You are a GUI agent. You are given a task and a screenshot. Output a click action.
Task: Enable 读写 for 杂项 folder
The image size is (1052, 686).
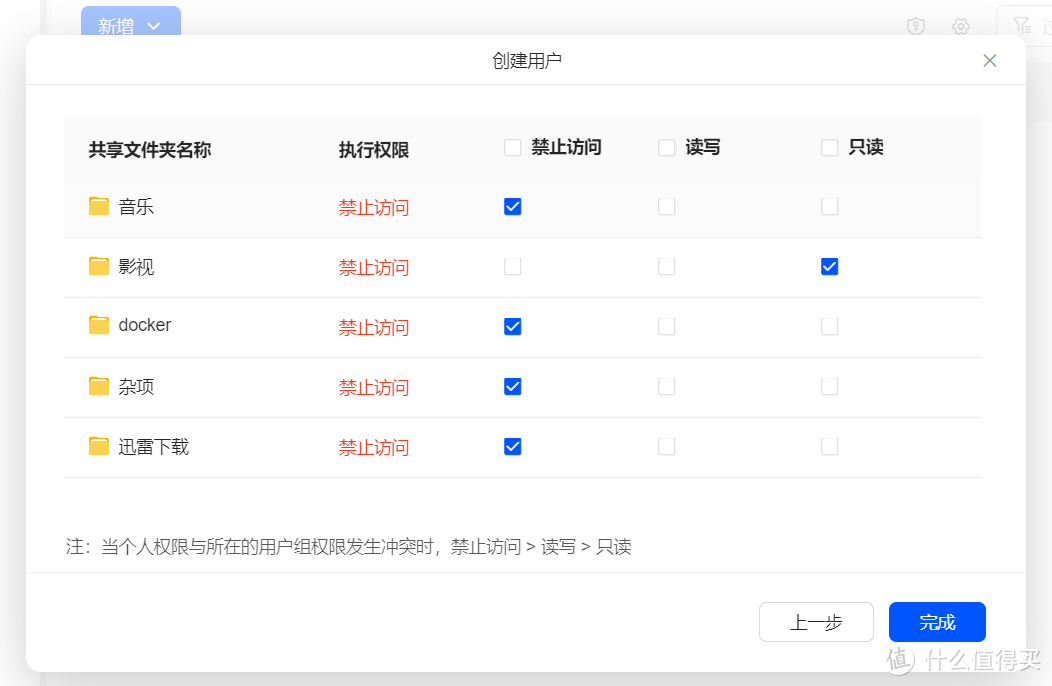pos(666,387)
